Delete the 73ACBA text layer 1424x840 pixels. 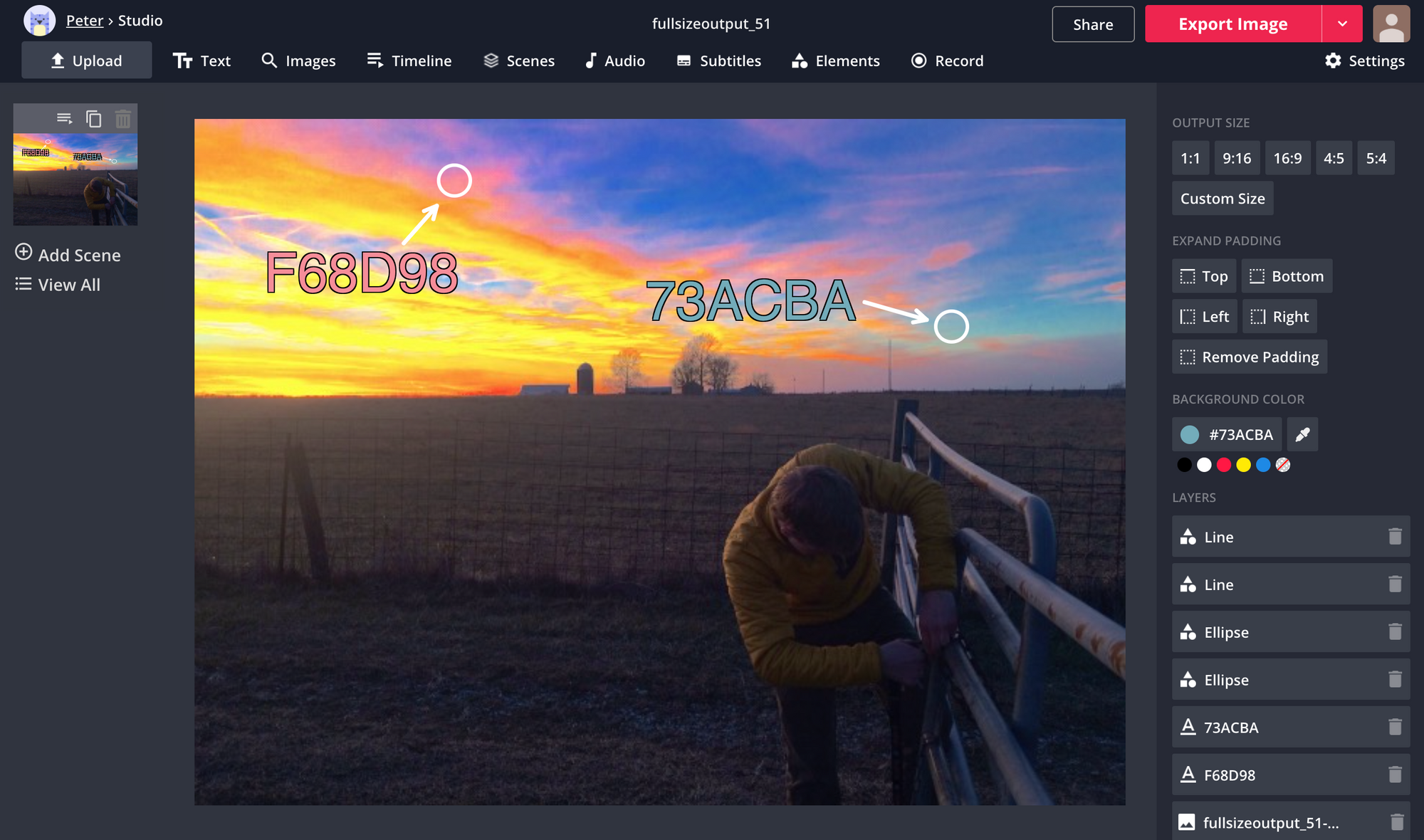click(x=1395, y=727)
